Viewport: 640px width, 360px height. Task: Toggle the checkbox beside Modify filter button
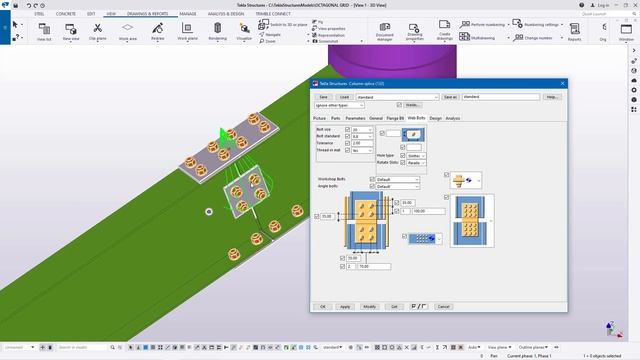[399, 105]
